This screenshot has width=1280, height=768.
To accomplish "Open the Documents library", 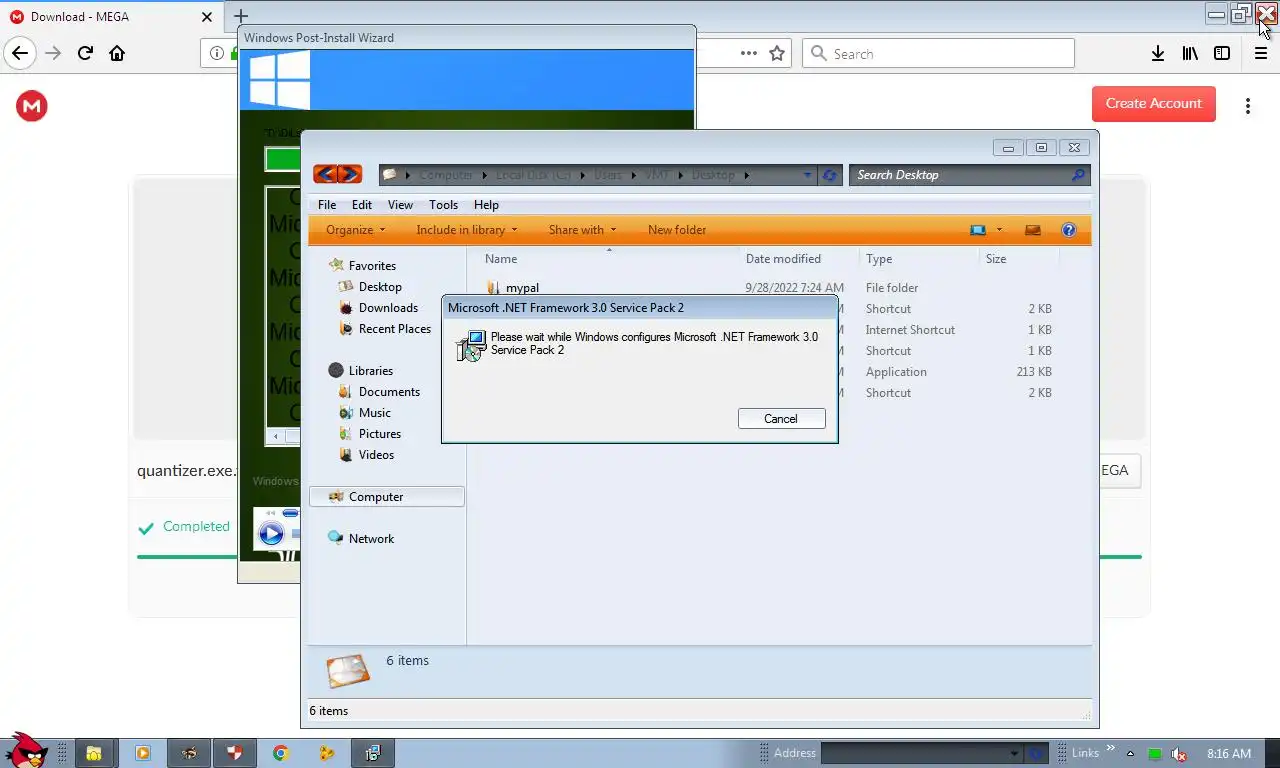I will [x=389, y=392].
